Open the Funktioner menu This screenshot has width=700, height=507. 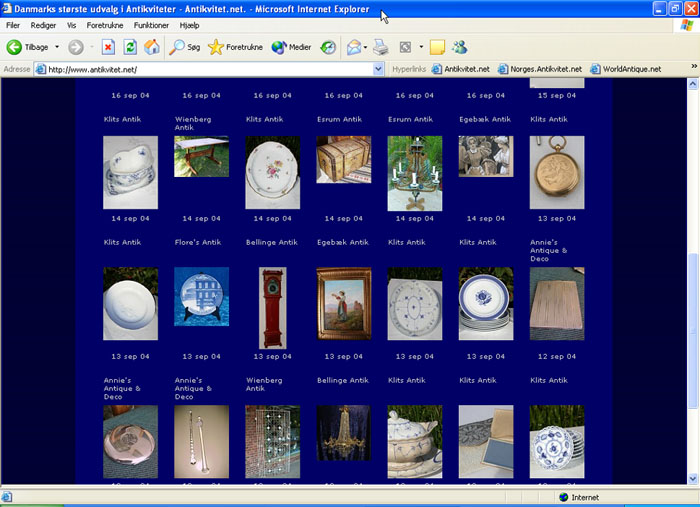(x=151, y=25)
